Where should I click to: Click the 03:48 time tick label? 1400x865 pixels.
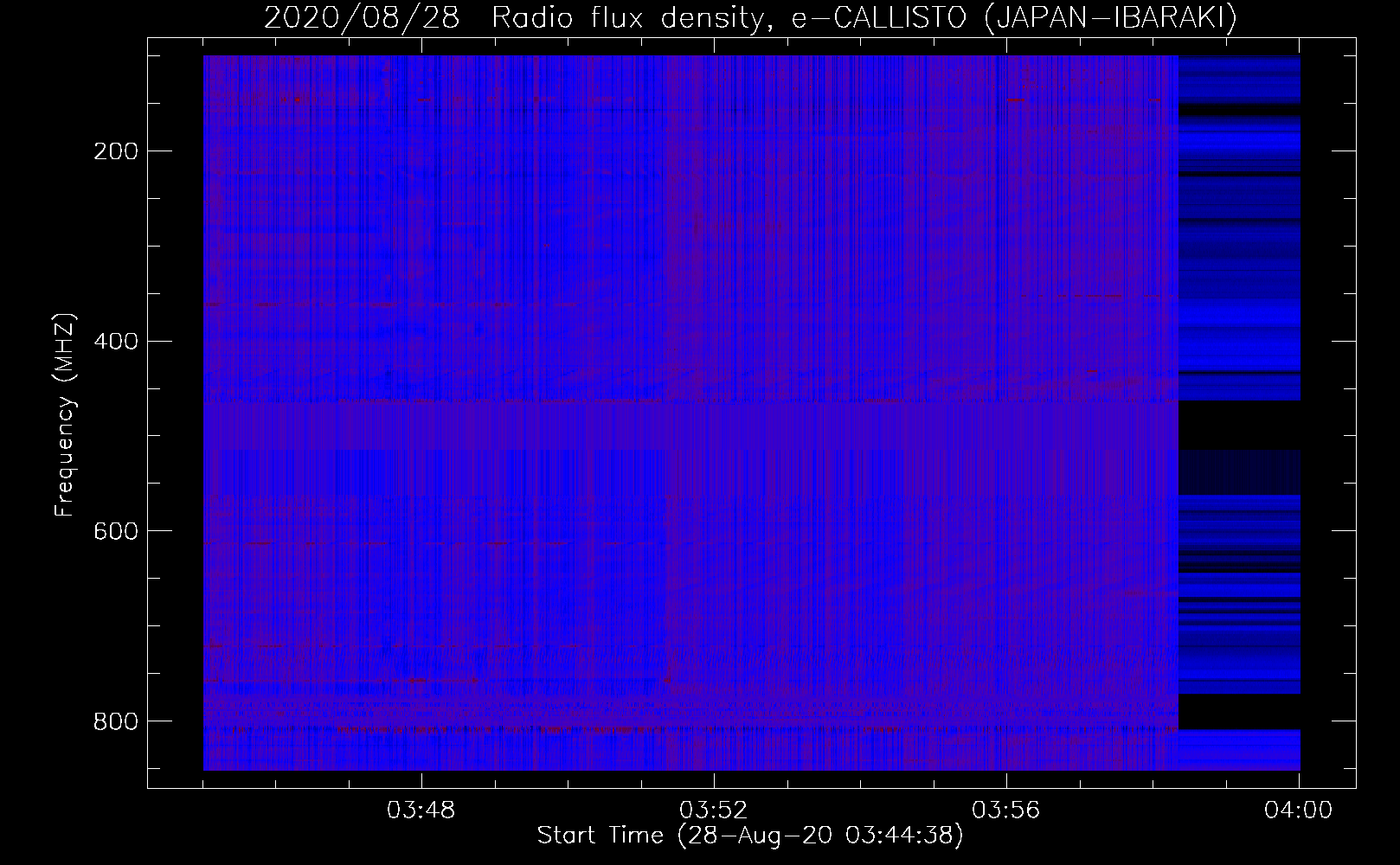[421, 811]
